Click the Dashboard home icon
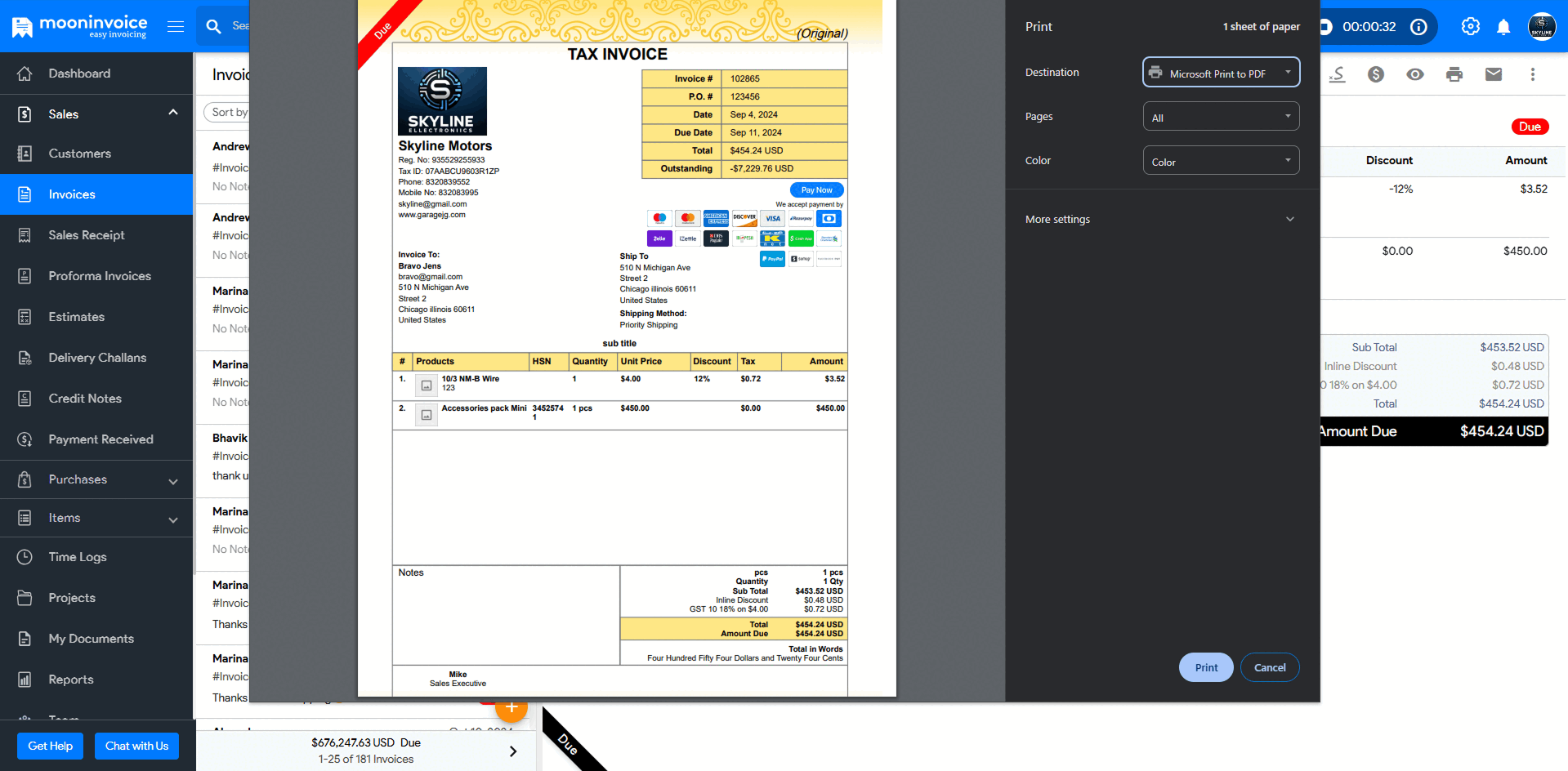Image resolution: width=1568 pixels, height=771 pixels. click(25, 74)
